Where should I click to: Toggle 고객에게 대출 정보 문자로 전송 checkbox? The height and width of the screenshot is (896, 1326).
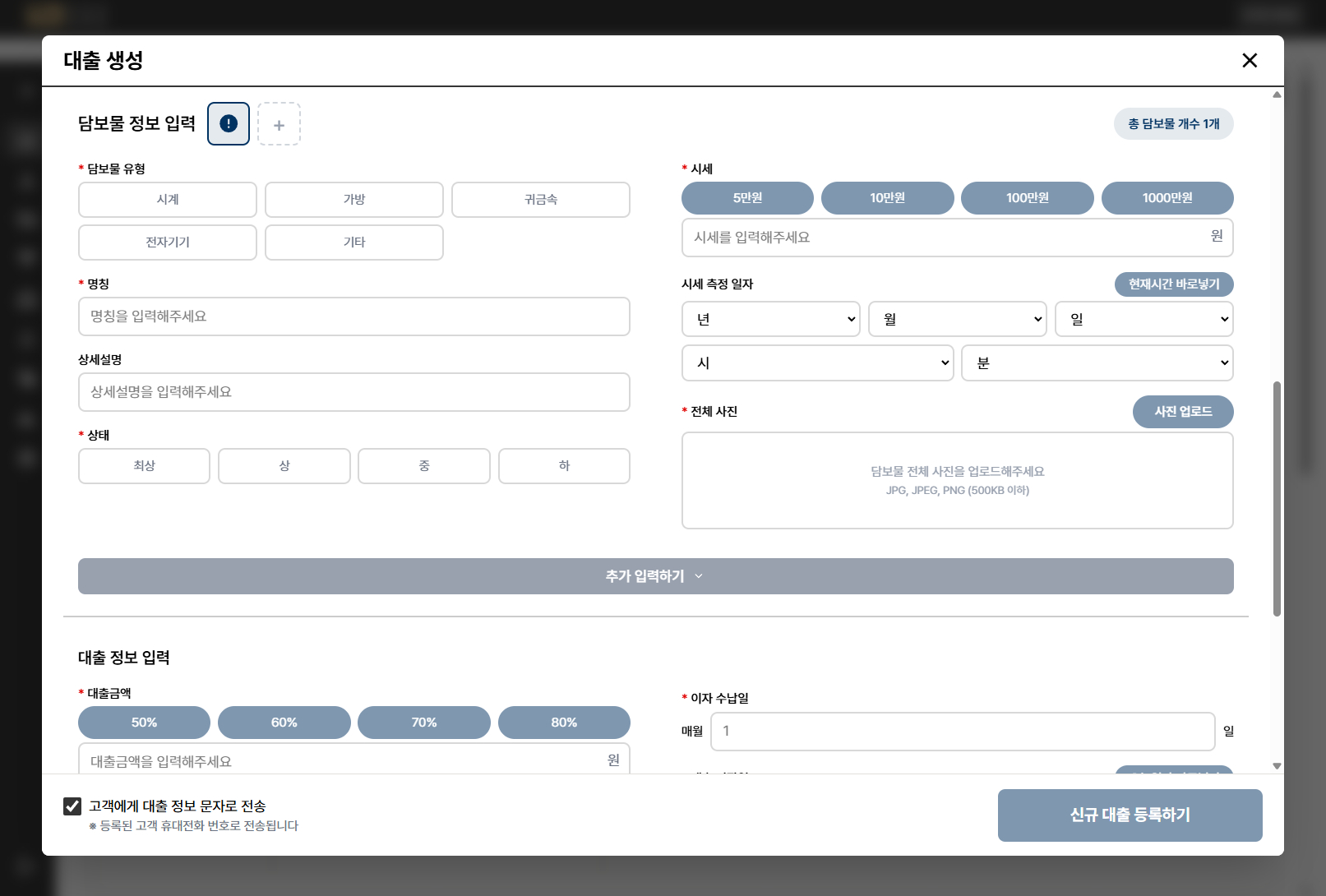point(72,806)
